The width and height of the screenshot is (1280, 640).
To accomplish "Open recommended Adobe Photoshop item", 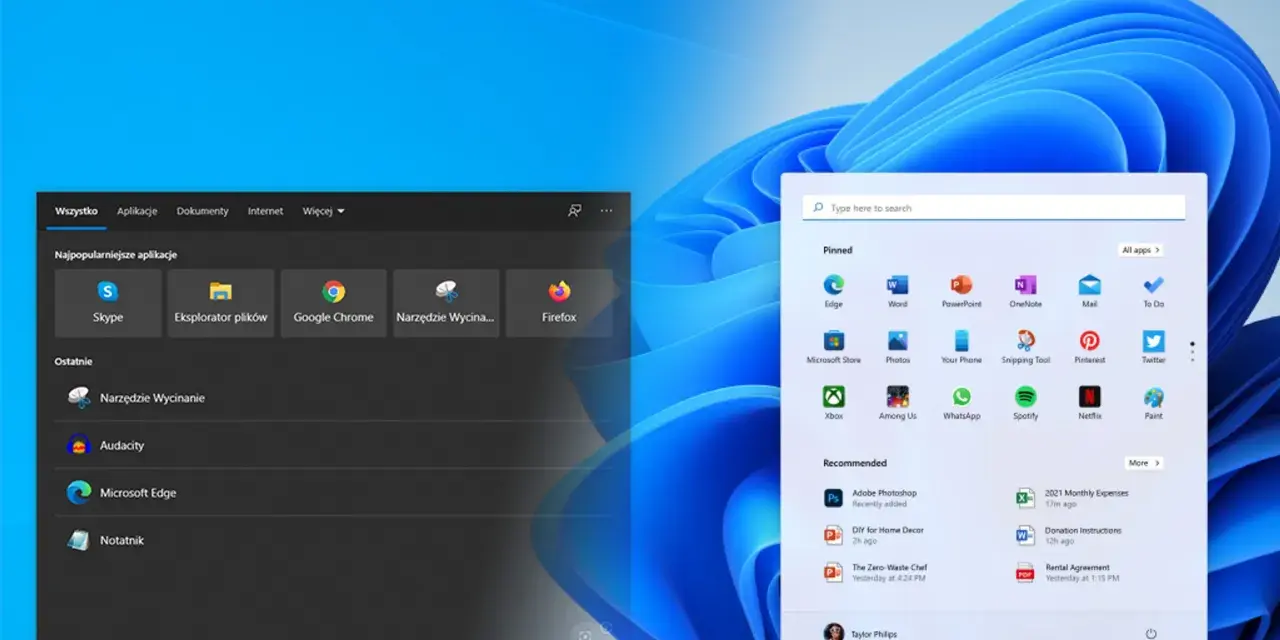I will pos(871,498).
